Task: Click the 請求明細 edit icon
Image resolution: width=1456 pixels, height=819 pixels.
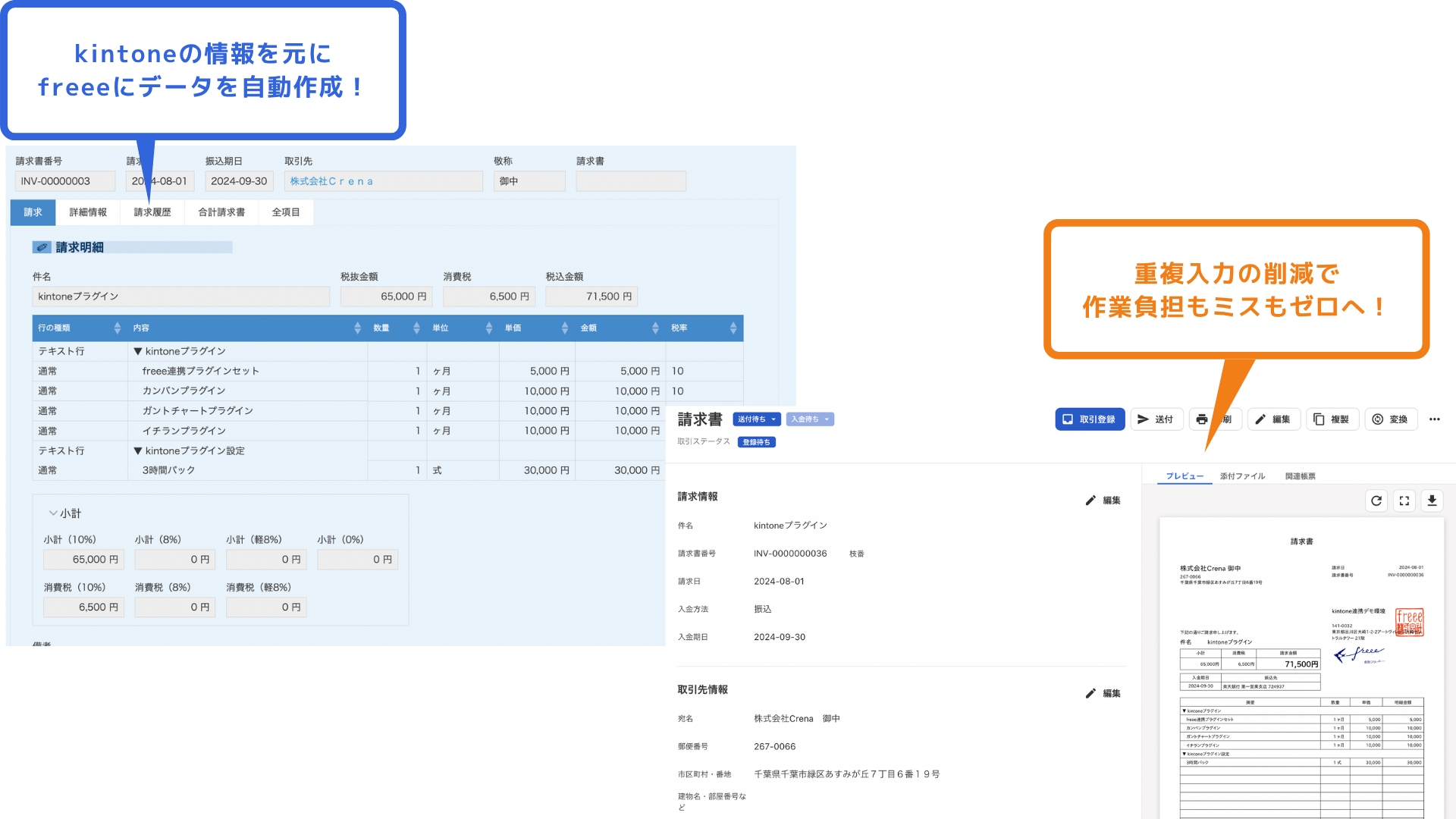Action: 42,247
